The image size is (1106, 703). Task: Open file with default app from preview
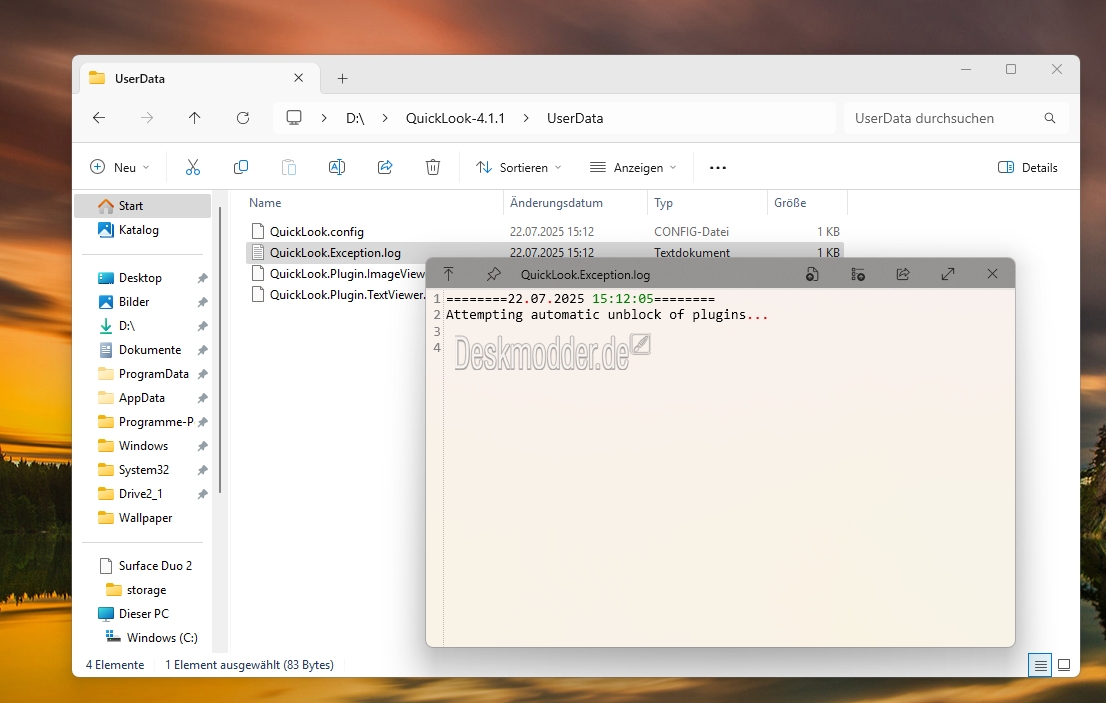813,274
